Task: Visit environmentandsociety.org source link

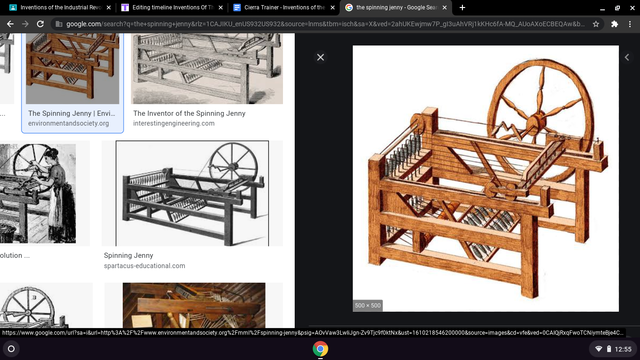Action: [x=68, y=123]
